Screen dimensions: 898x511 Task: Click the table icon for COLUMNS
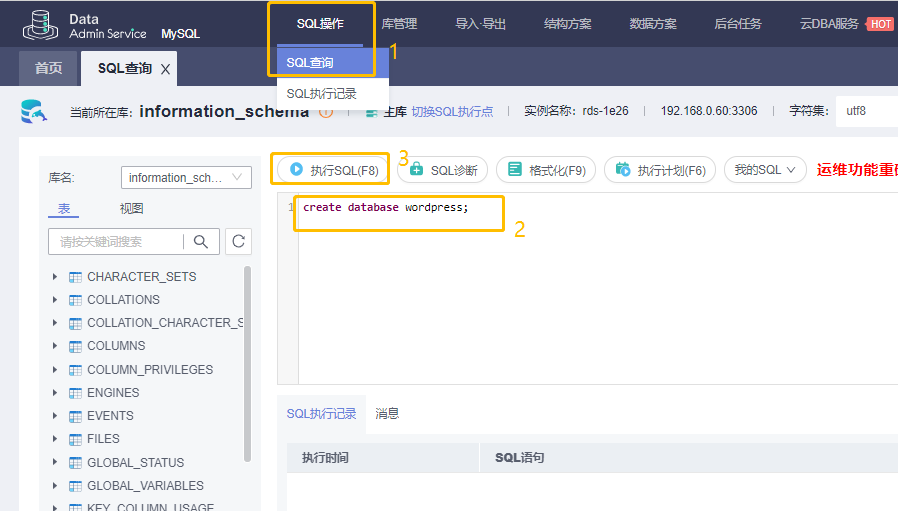(x=75, y=347)
